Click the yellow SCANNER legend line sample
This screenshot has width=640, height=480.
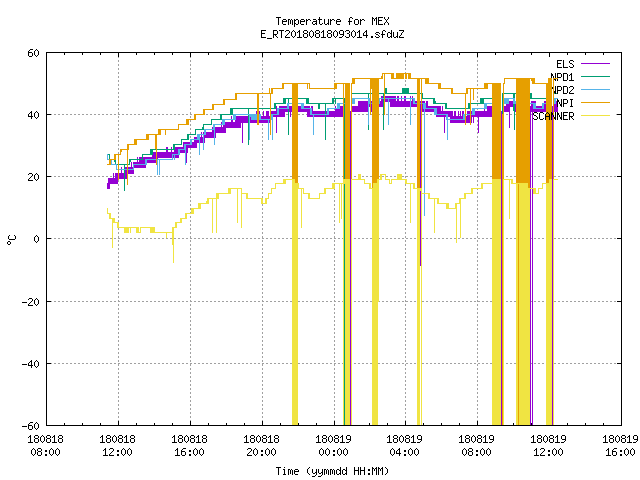(596, 116)
